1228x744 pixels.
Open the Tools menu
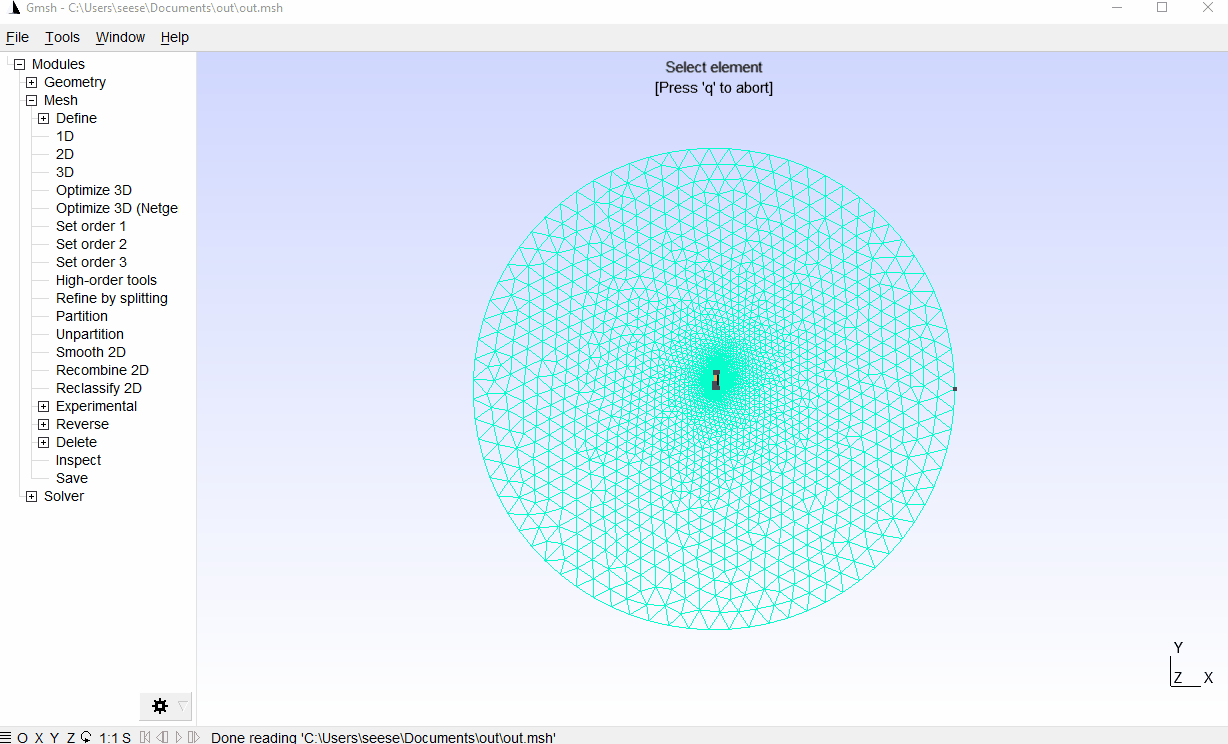coord(62,37)
